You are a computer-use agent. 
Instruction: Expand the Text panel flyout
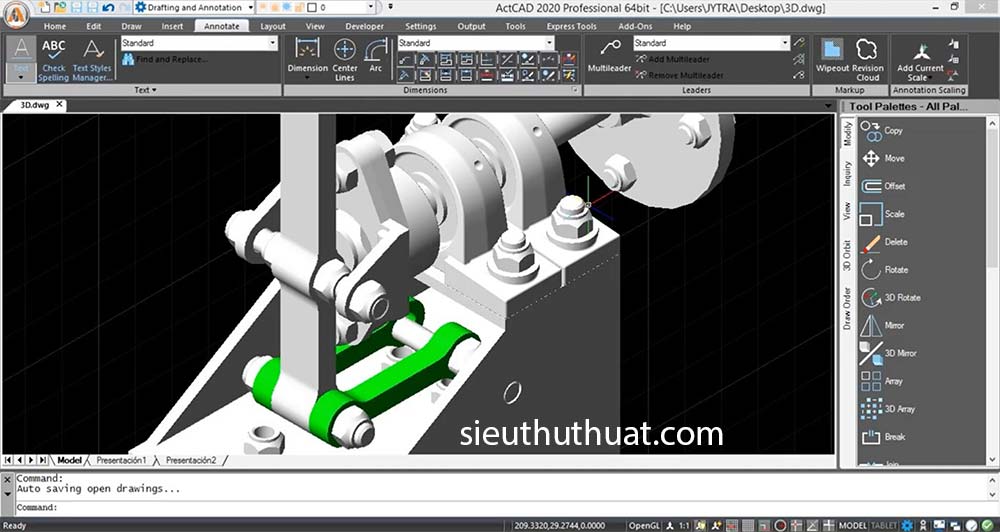pyautogui.click(x=142, y=90)
